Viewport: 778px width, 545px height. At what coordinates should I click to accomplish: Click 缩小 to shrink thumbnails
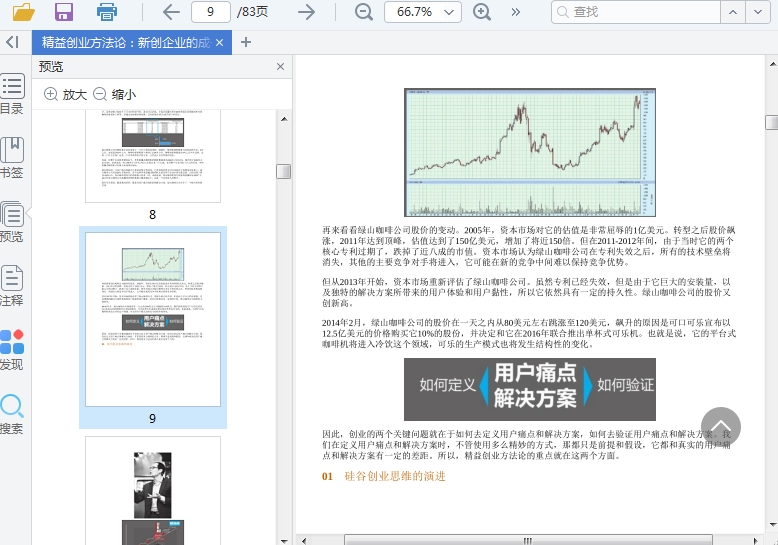(x=115, y=94)
